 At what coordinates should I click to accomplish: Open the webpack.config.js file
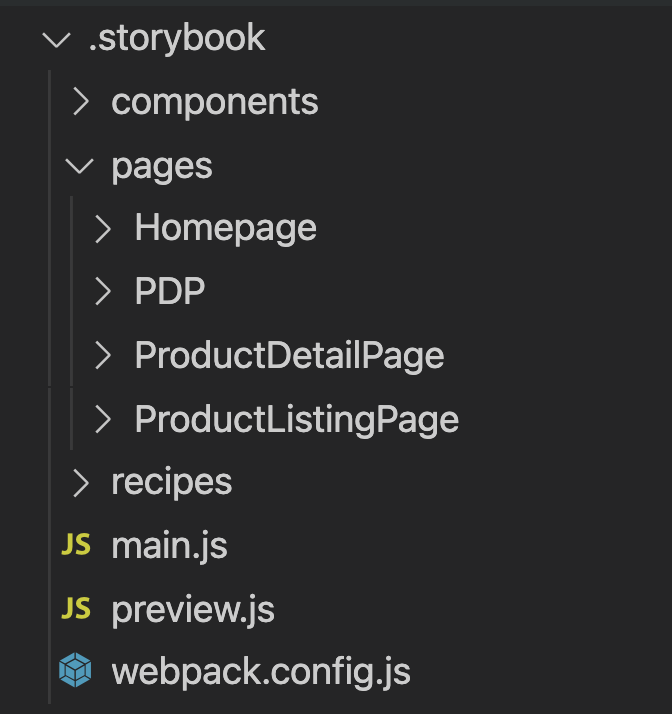pyautogui.click(x=261, y=672)
